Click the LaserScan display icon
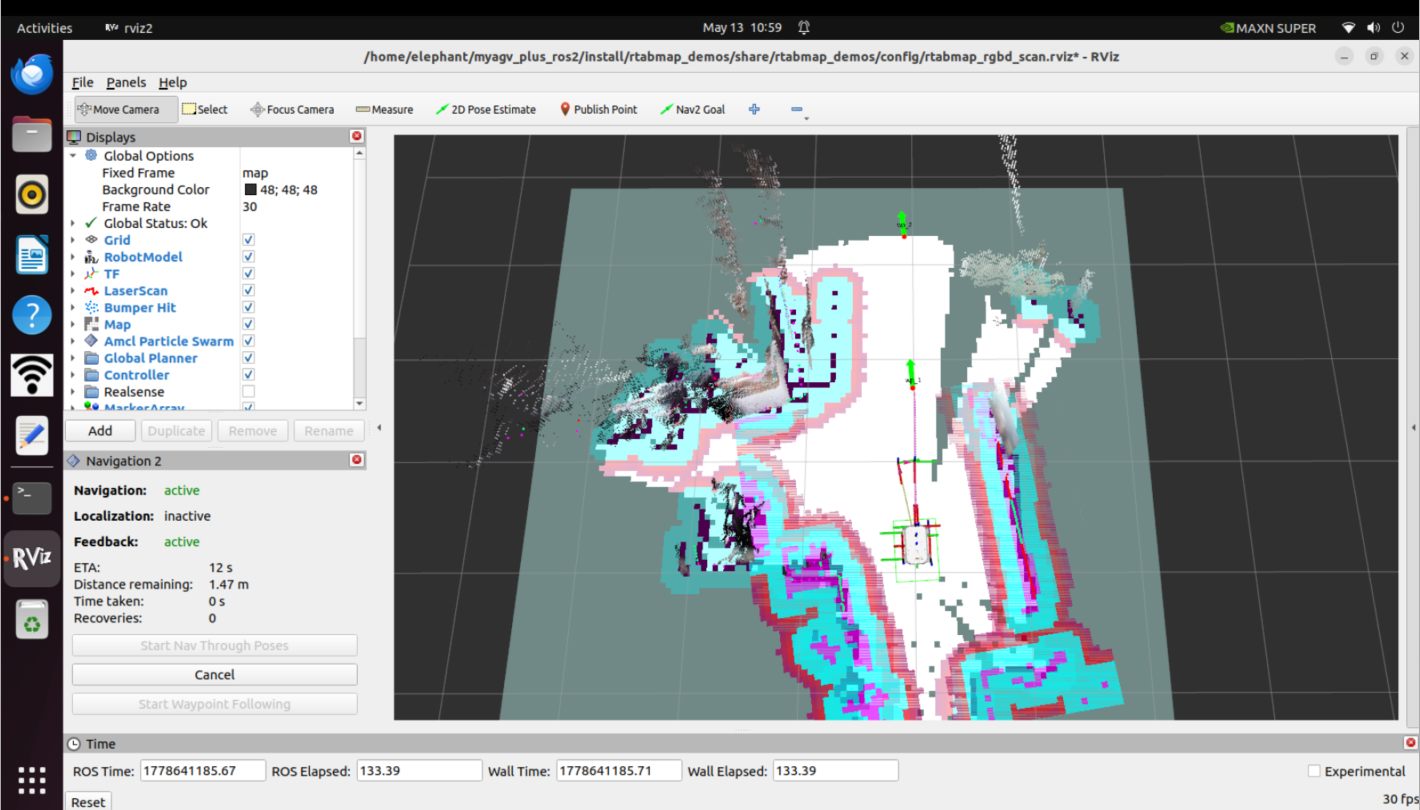The height and width of the screenshot is (810, 1420). tap(92, 291)
